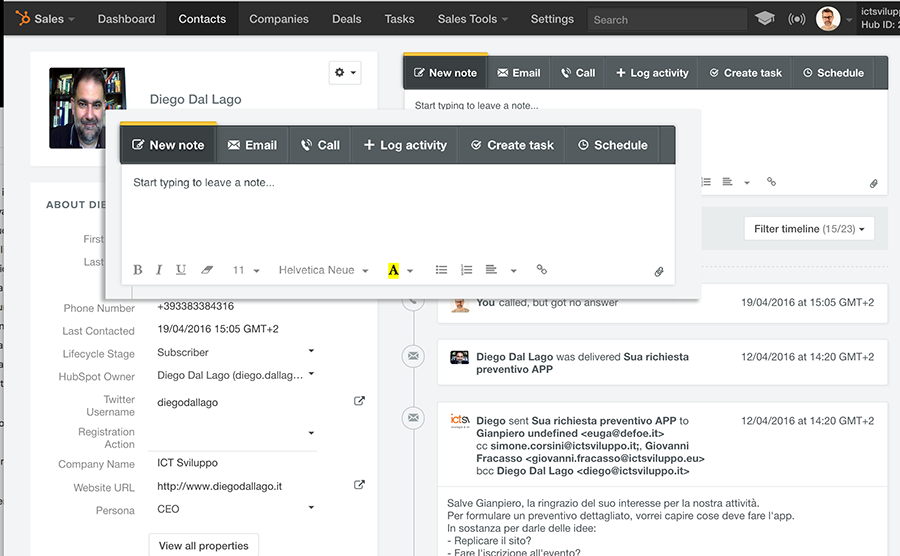Toggle Bold in the enlarged editor toolbar
The width and height of the screenshot is (900, 556).
point(138,270)
